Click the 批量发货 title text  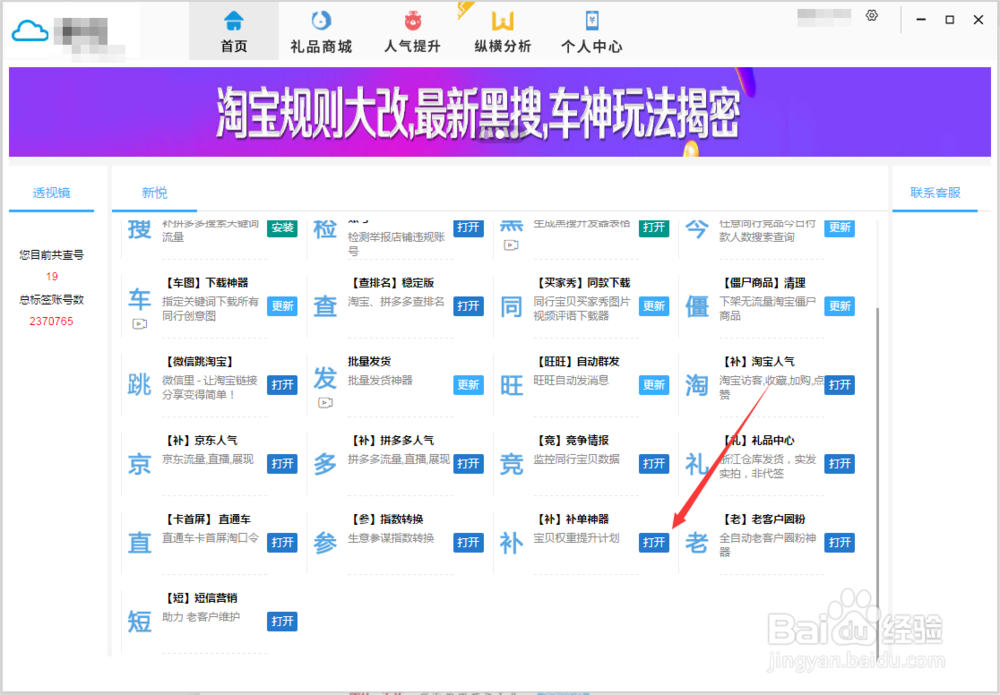369,362
